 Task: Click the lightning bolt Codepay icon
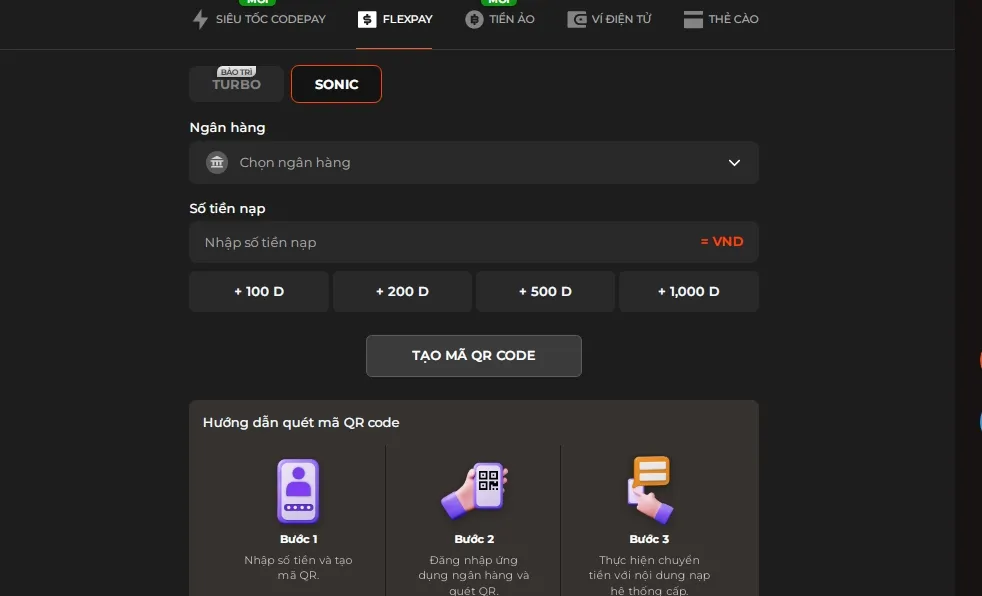(200, 19)
